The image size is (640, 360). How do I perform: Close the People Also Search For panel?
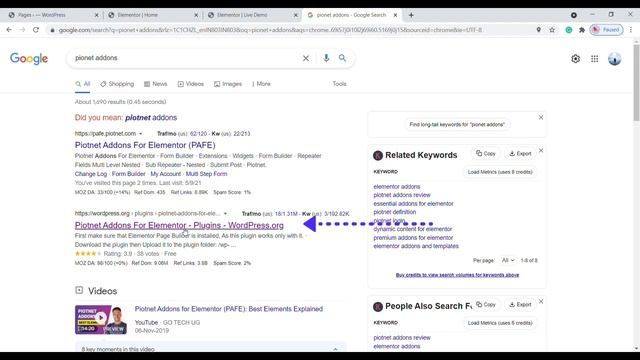point(541,302)
